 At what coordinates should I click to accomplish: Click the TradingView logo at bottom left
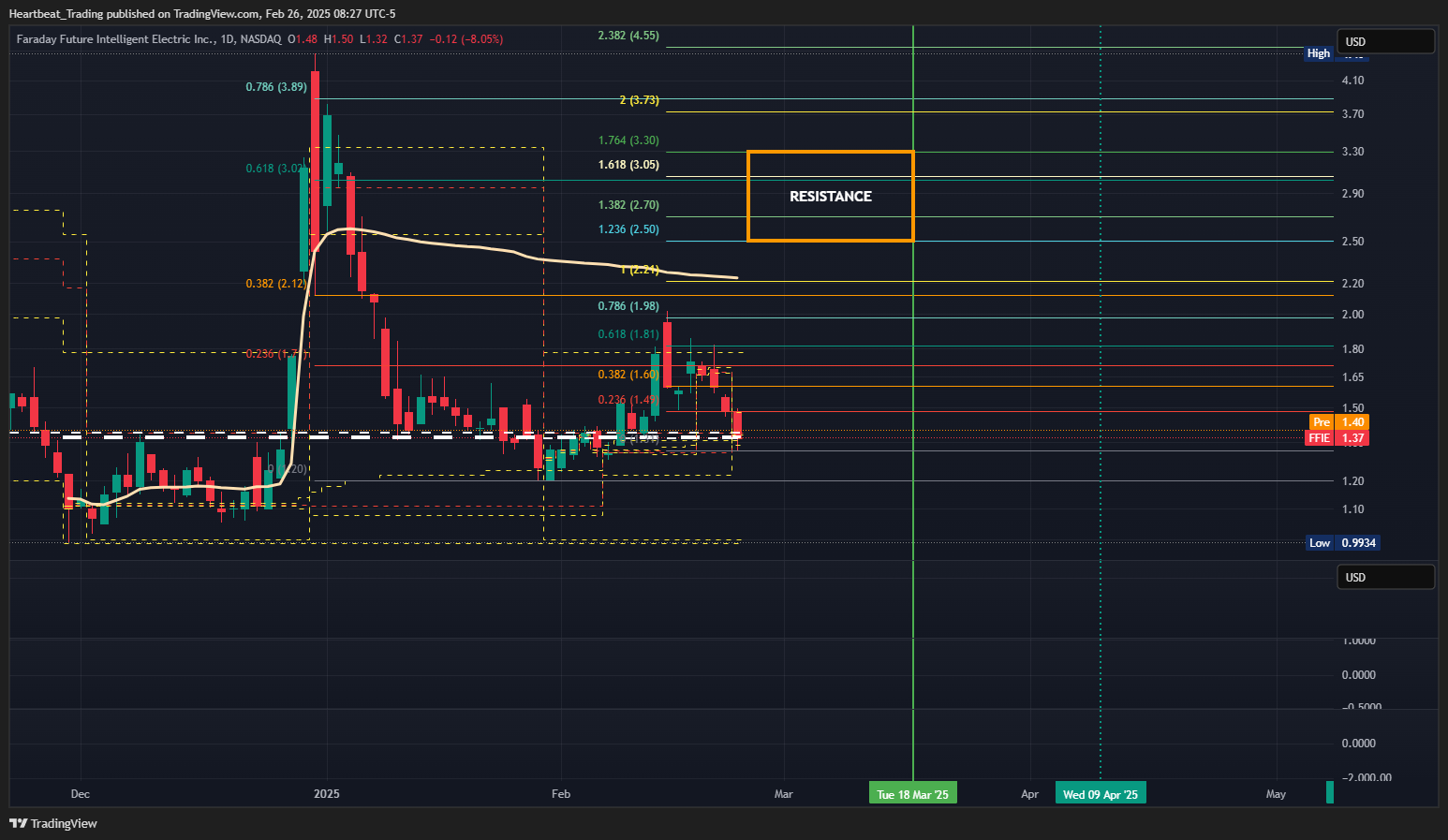tap(53, 823)
